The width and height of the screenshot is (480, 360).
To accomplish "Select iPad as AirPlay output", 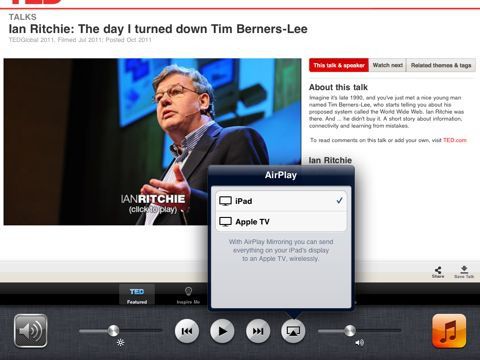I will pyautogui.click(x=281, y=201).
